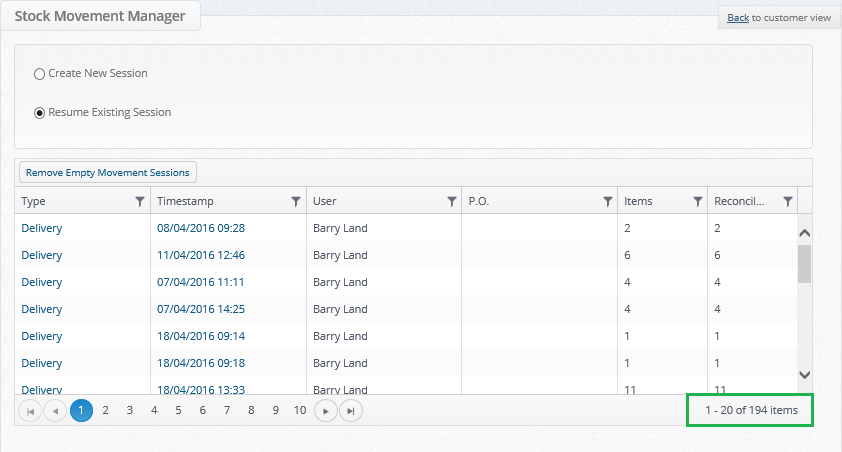Image resolution: width=842 pixels, height=452 pixels.
Task: Select Resume Existing Session option
Action: click(39, 113)
